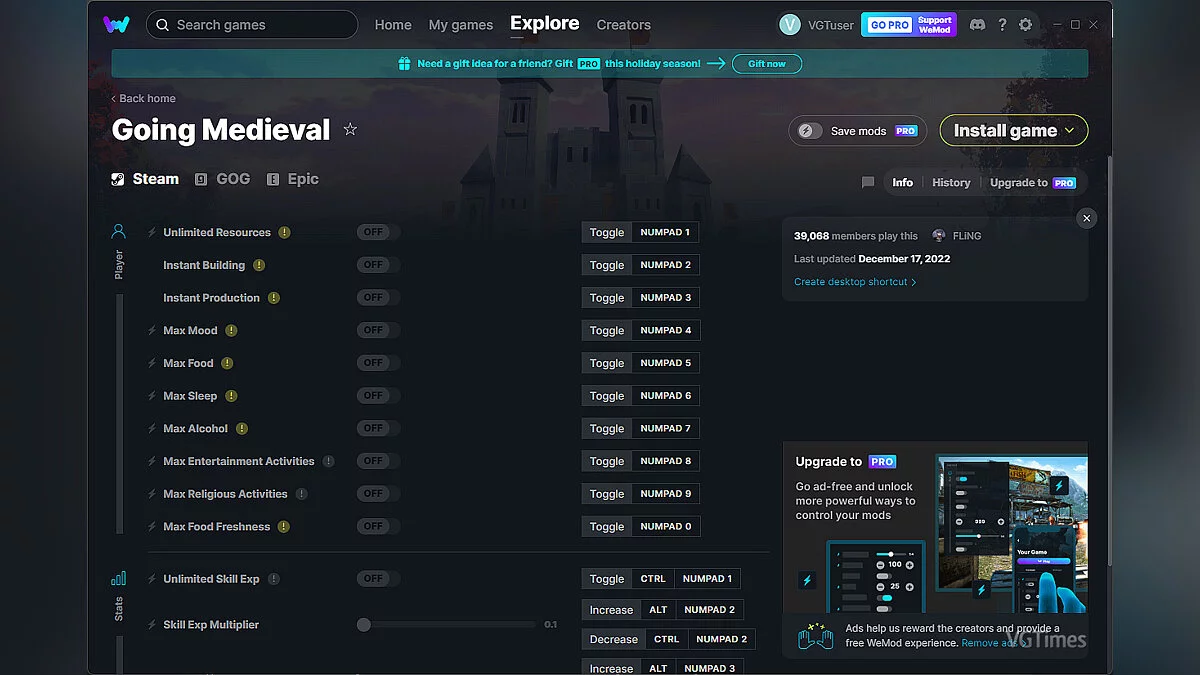Image resolution: width=1200 pixels, height=675 pixels.
Task: Turn on the Max Mood switch
Action: [x=378, y=330]
